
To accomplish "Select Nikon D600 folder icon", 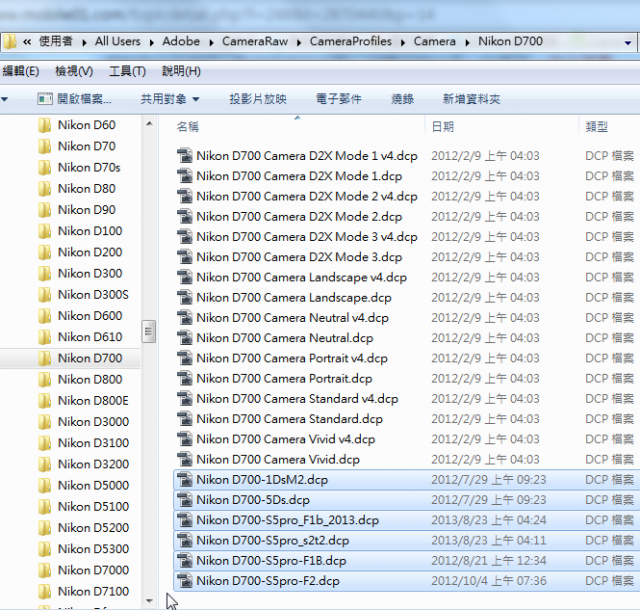I will (44, 316).
